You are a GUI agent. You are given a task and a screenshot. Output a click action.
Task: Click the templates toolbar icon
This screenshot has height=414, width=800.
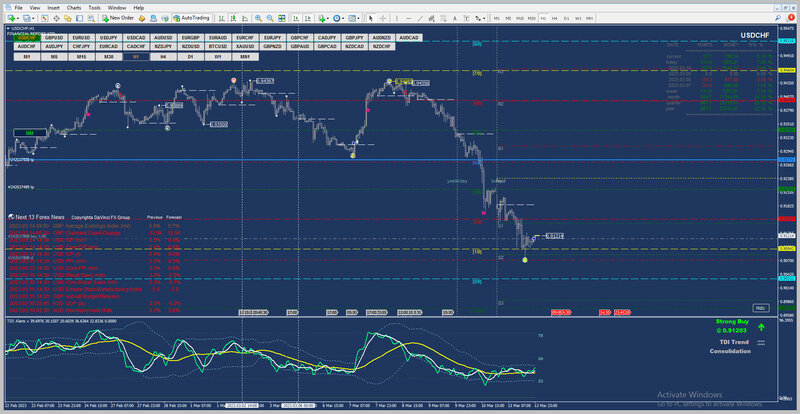(352, 18)
